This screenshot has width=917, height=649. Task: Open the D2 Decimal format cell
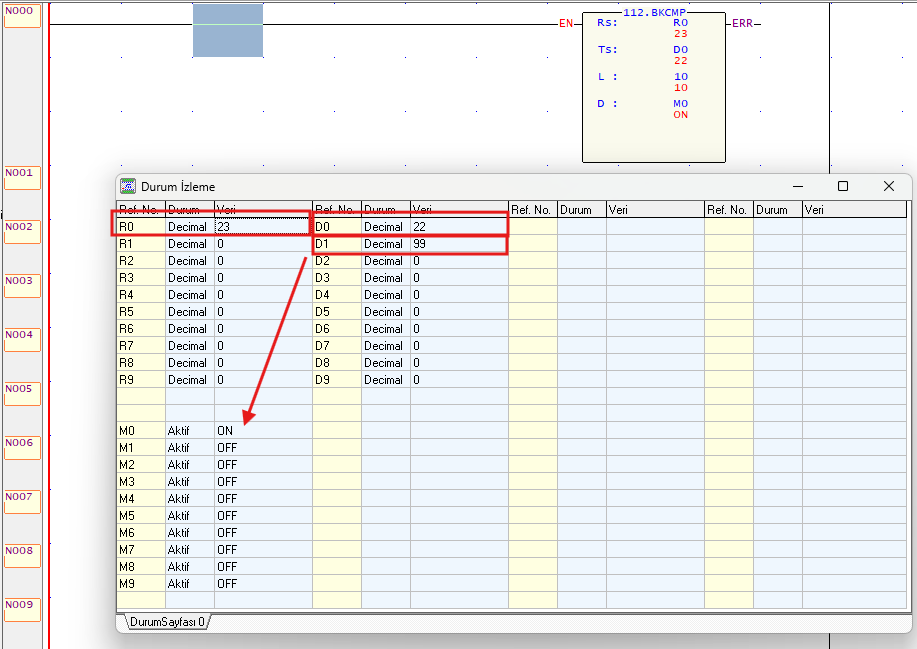coord(384,261)
